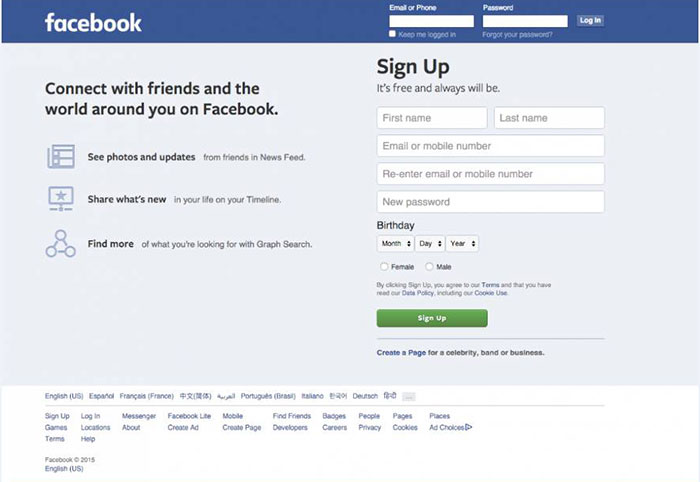Screen dimensions: 700x482
Task: Open the birthday Day dropdown
Action: pos(430,243)
